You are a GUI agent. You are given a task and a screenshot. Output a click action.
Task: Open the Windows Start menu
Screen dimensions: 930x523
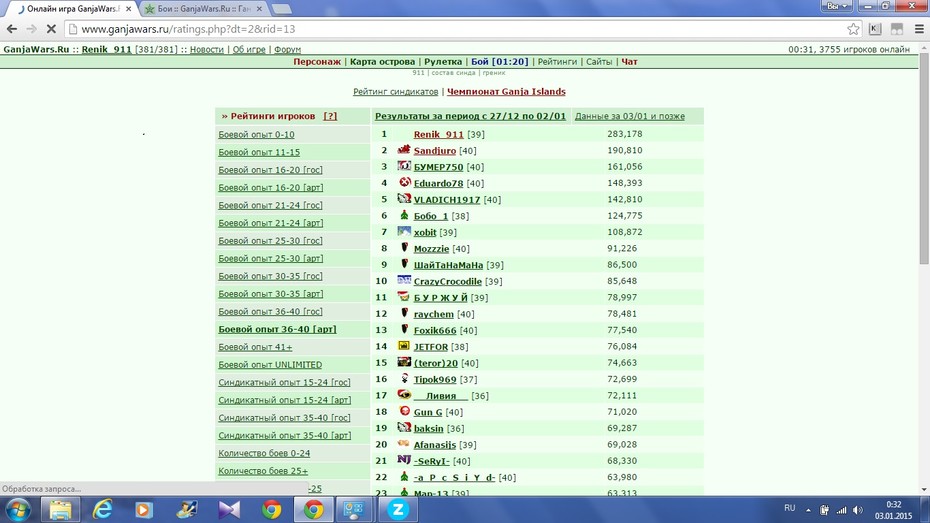(17, 510)
